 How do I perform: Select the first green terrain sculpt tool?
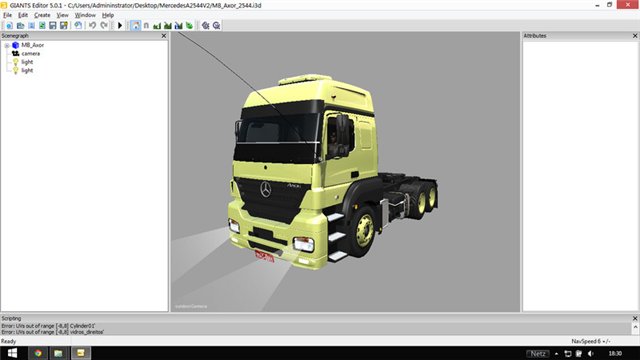pos(157,25)
